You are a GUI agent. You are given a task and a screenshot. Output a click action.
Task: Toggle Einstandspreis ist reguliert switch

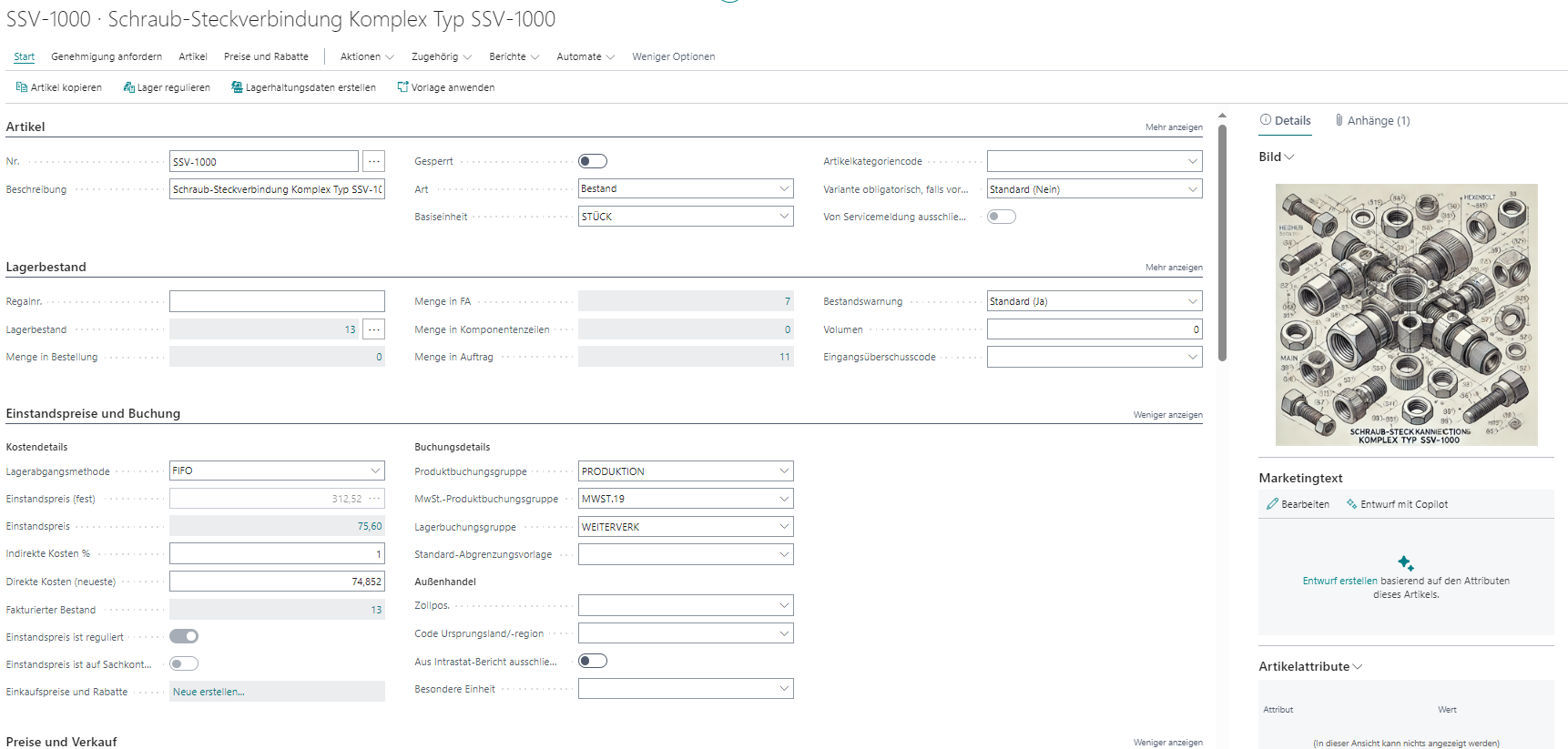pos(184,636)
